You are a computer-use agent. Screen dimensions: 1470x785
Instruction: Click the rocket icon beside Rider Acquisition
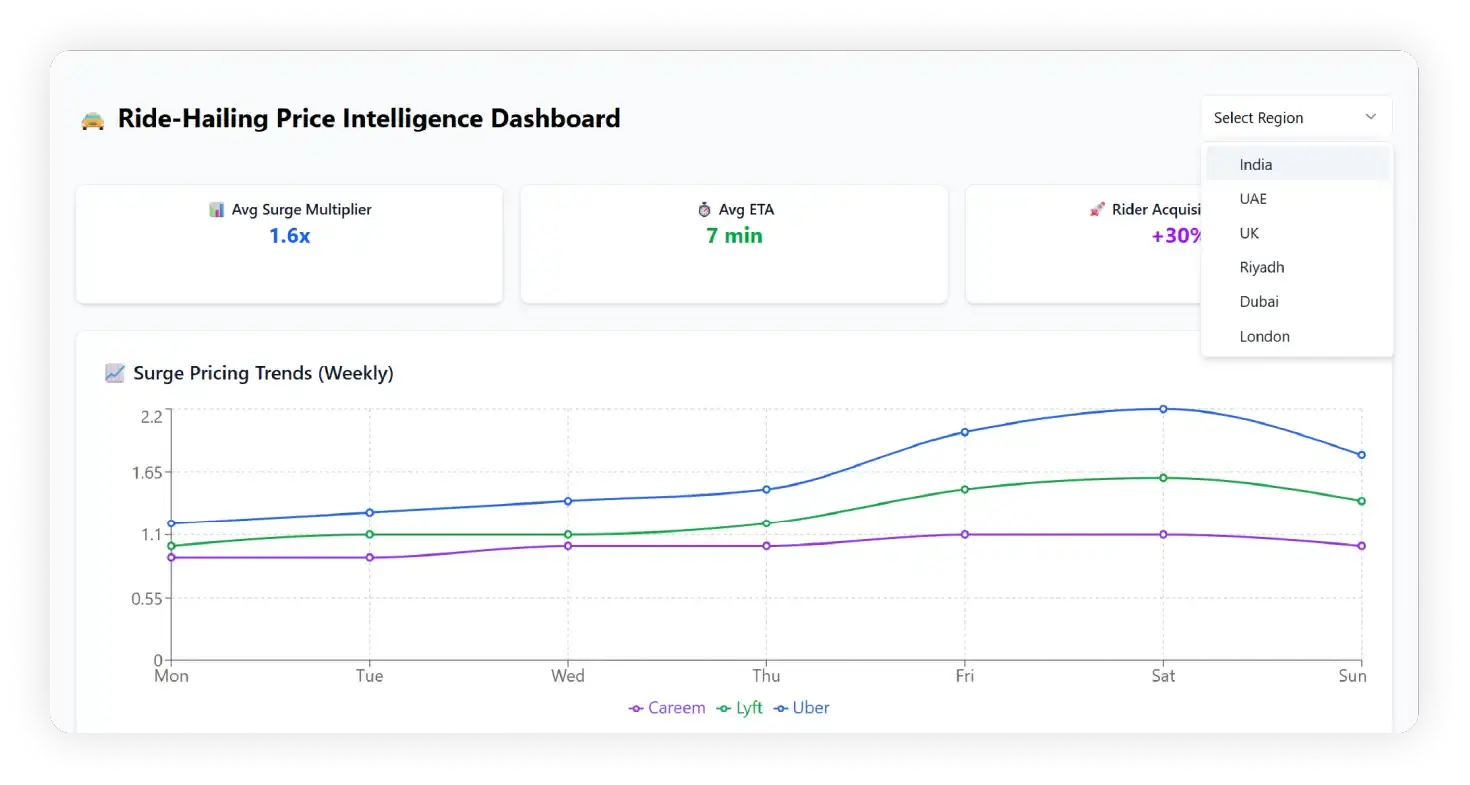coord(1097,210)
